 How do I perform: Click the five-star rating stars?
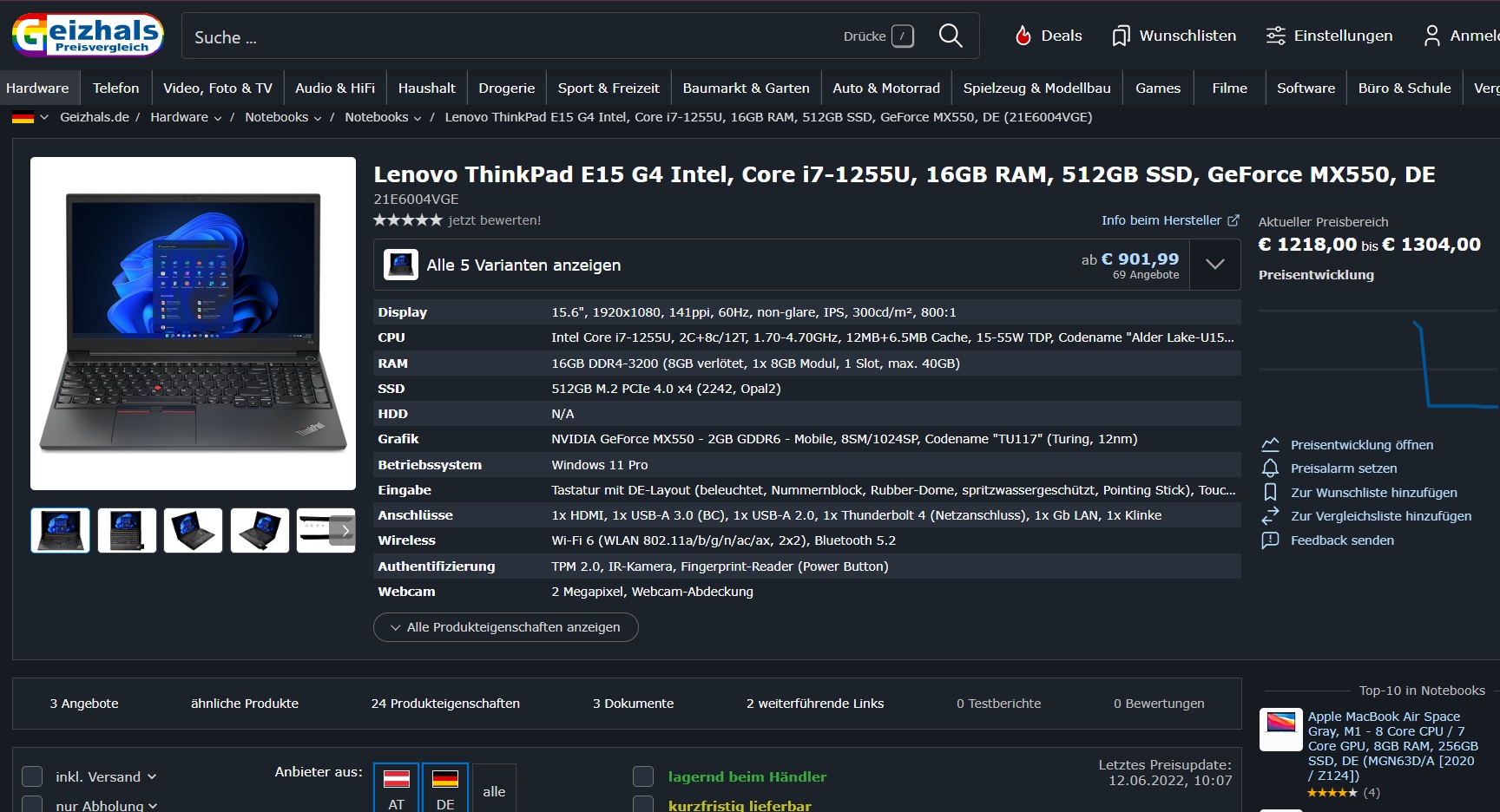coord(408,220)
